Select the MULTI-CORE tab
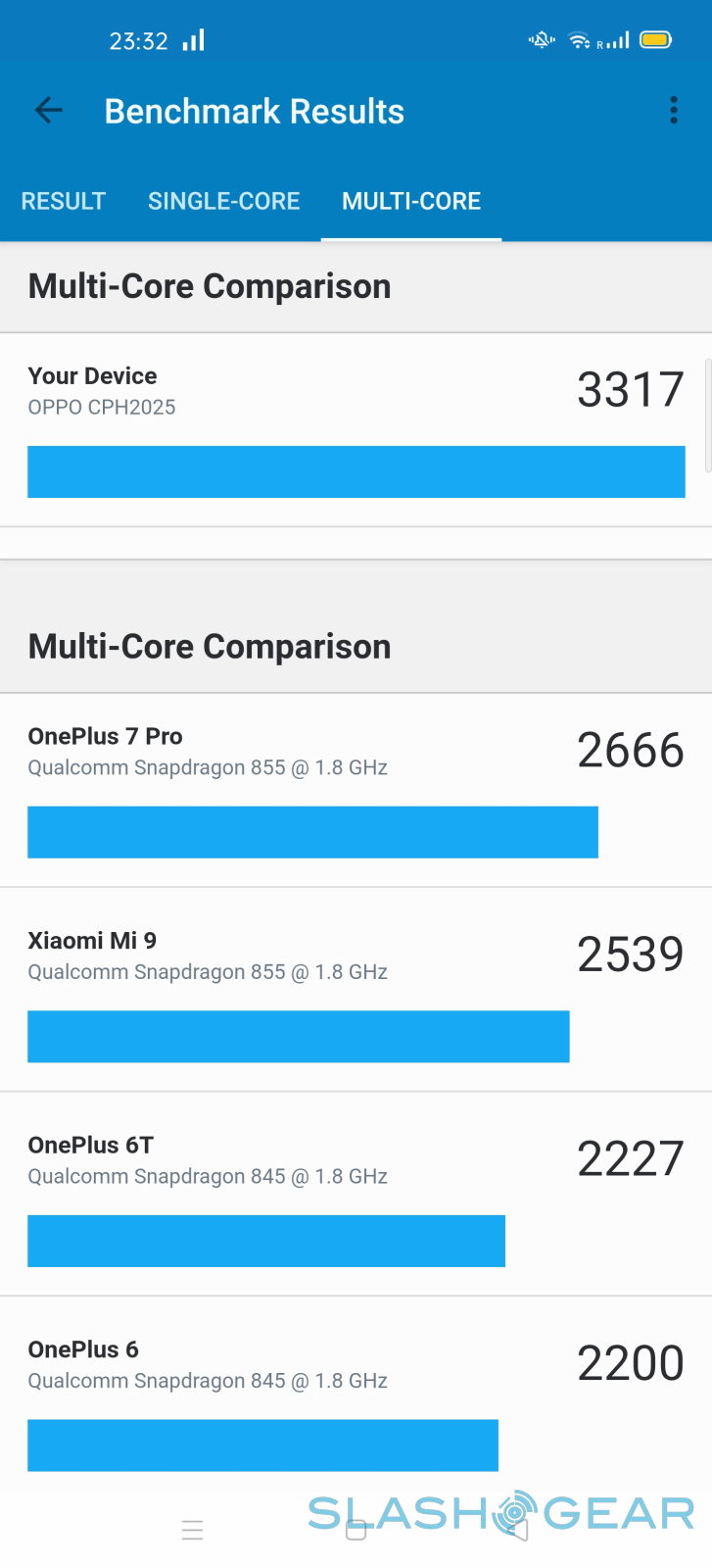 tap(411, 201)
